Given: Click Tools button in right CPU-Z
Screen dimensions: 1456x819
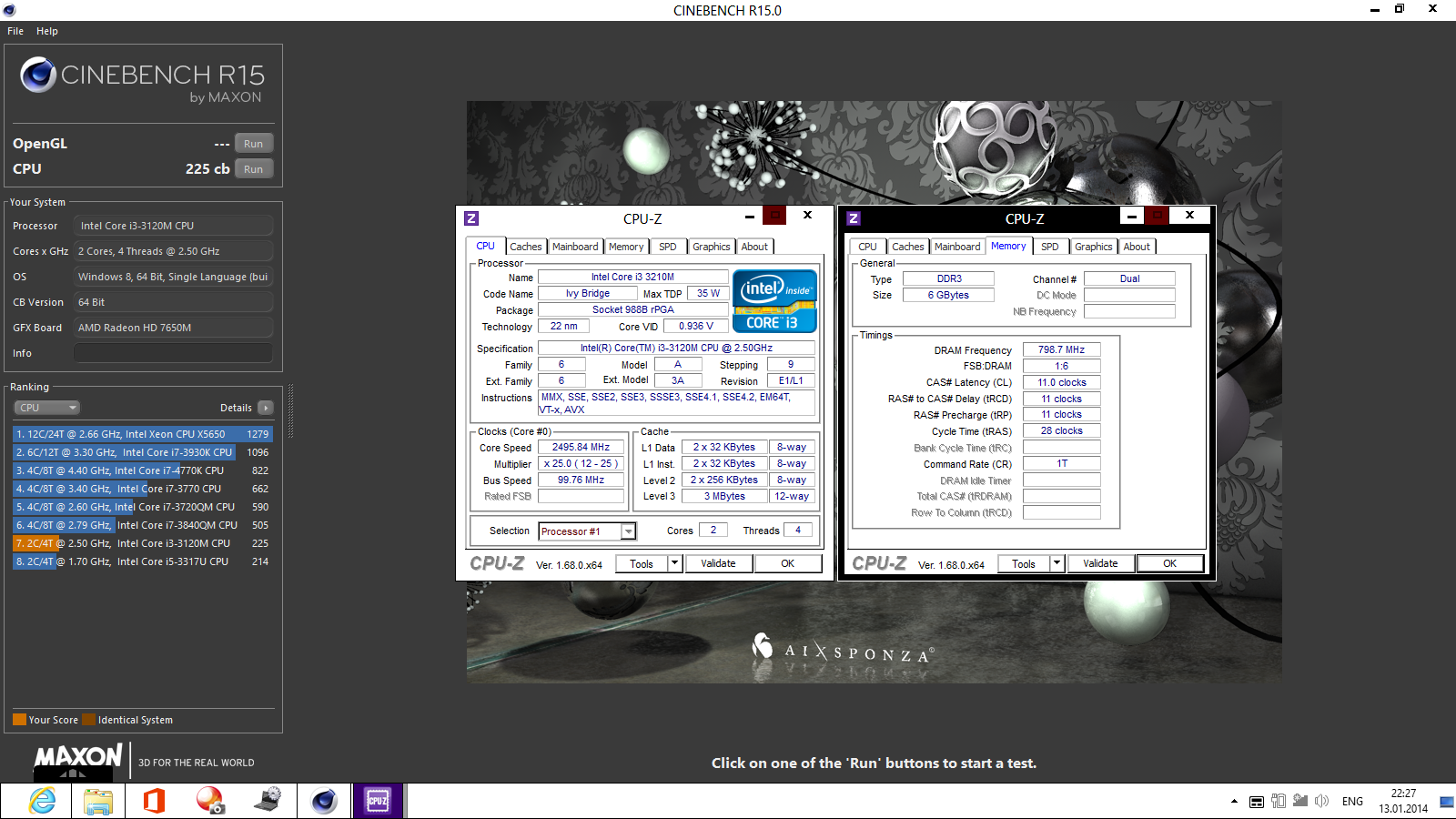Looking at the screenshot, I should coord(1025,563).
